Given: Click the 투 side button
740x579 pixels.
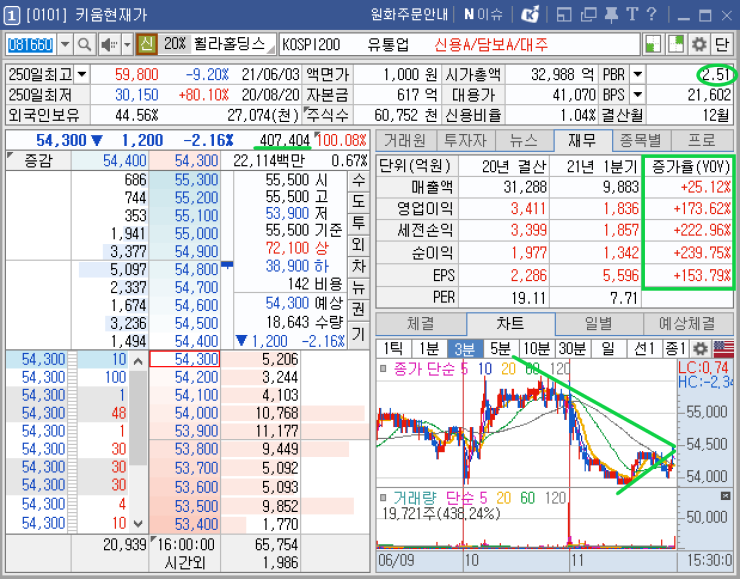Looking at the screenshot, I should click(x=359, y=223).
